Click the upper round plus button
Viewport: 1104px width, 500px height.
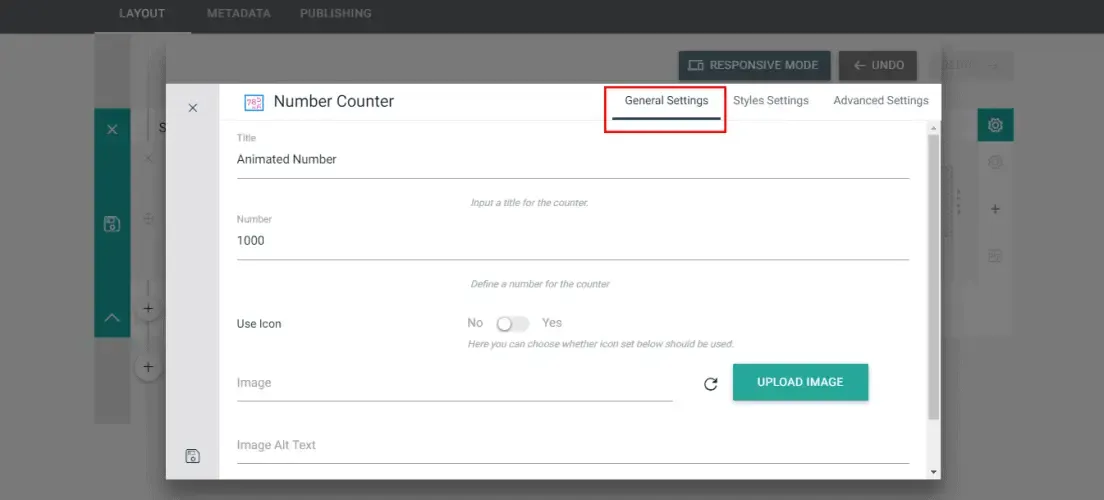pos(148,308)
